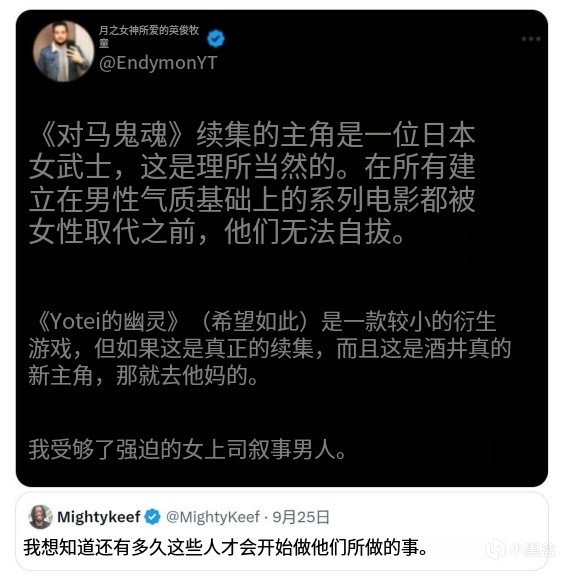Open the more options three-dot menu
The height and width of the screenshot is (574, 572).
531,39
